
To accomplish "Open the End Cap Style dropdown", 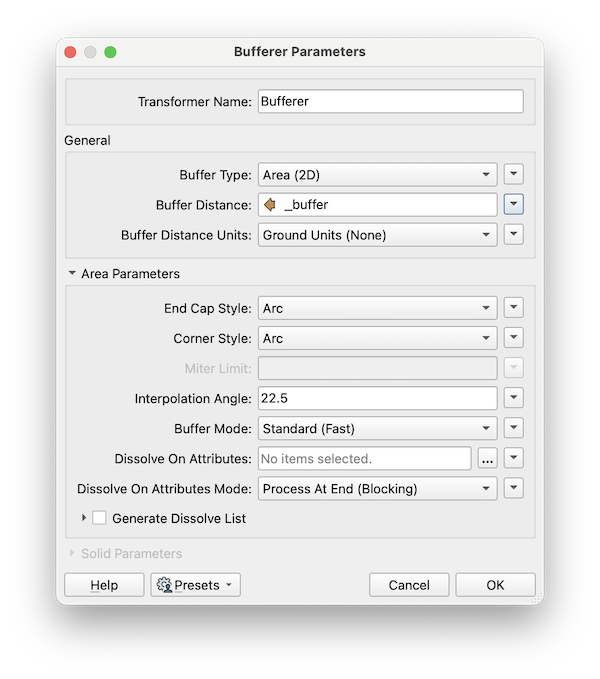I will [377, 308].
